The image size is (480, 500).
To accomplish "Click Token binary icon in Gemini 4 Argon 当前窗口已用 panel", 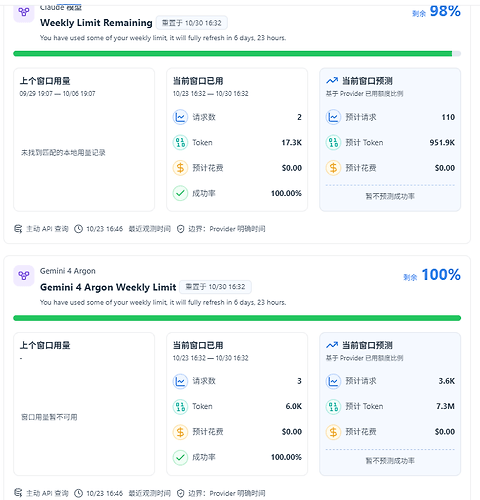I will pyautogui.click(x=180, y=406).
